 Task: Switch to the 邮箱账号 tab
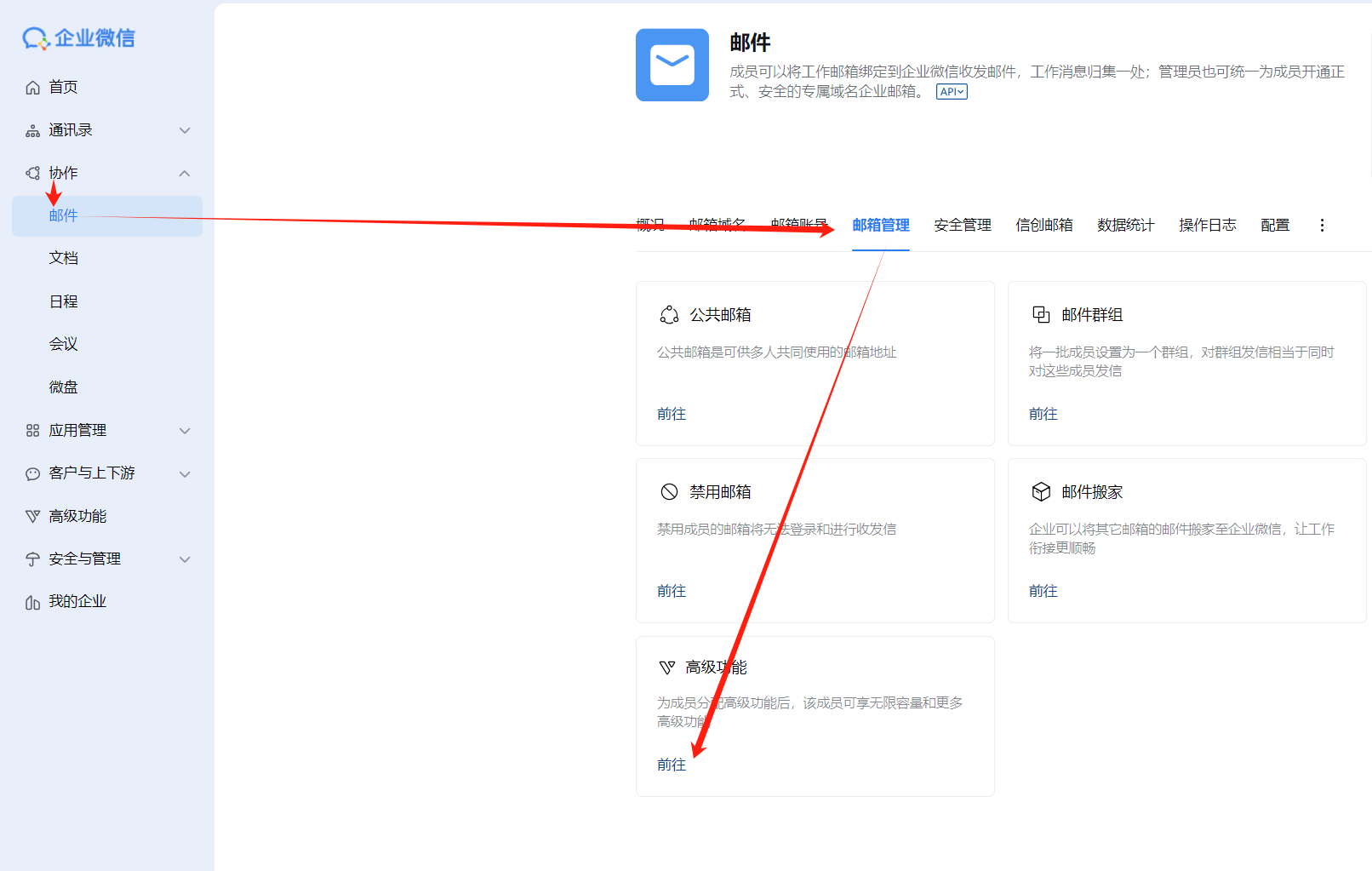pyautogui.click(x=799, y=225)
